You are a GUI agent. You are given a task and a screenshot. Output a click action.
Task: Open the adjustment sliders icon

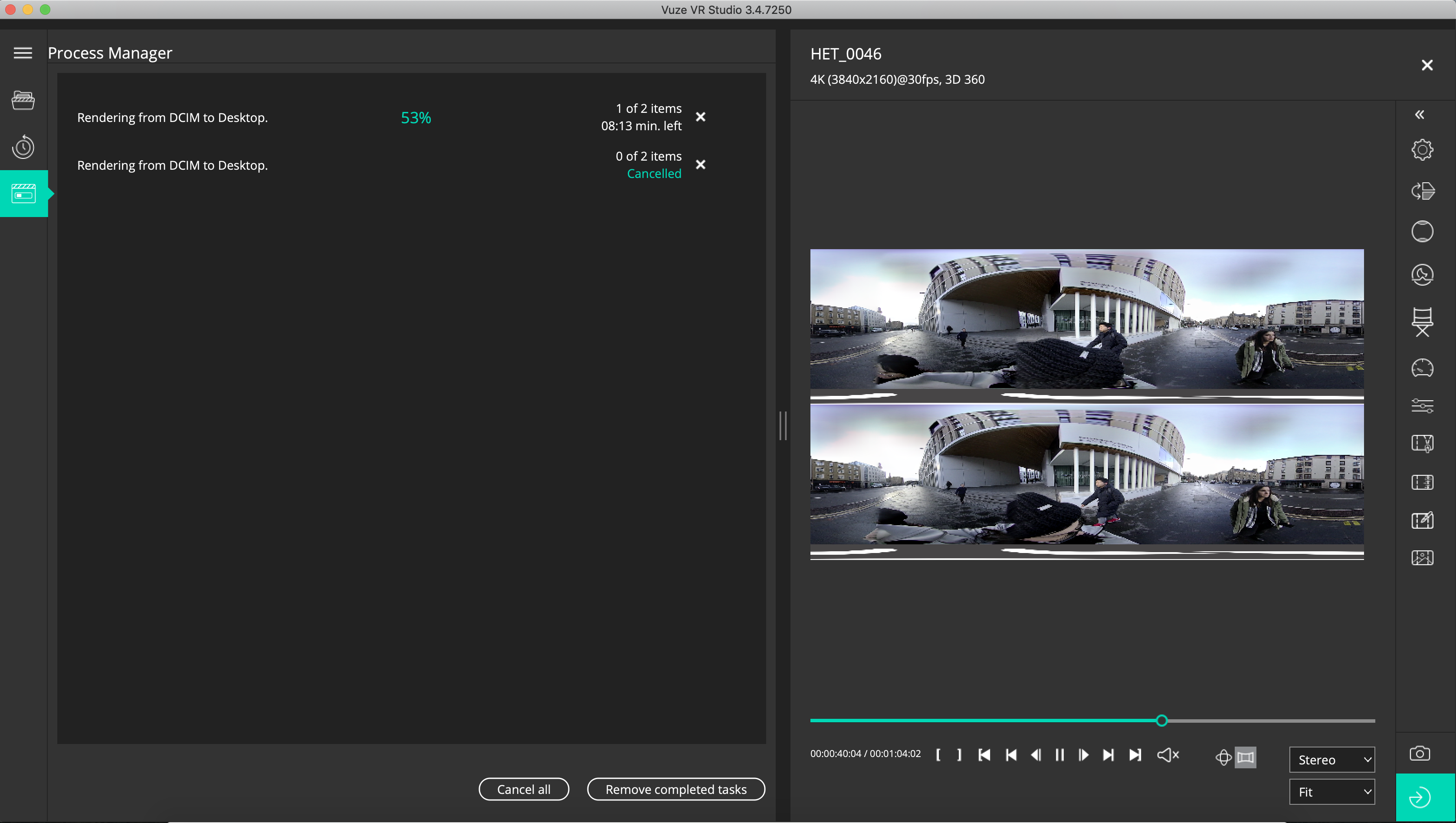coord(1422,405)
